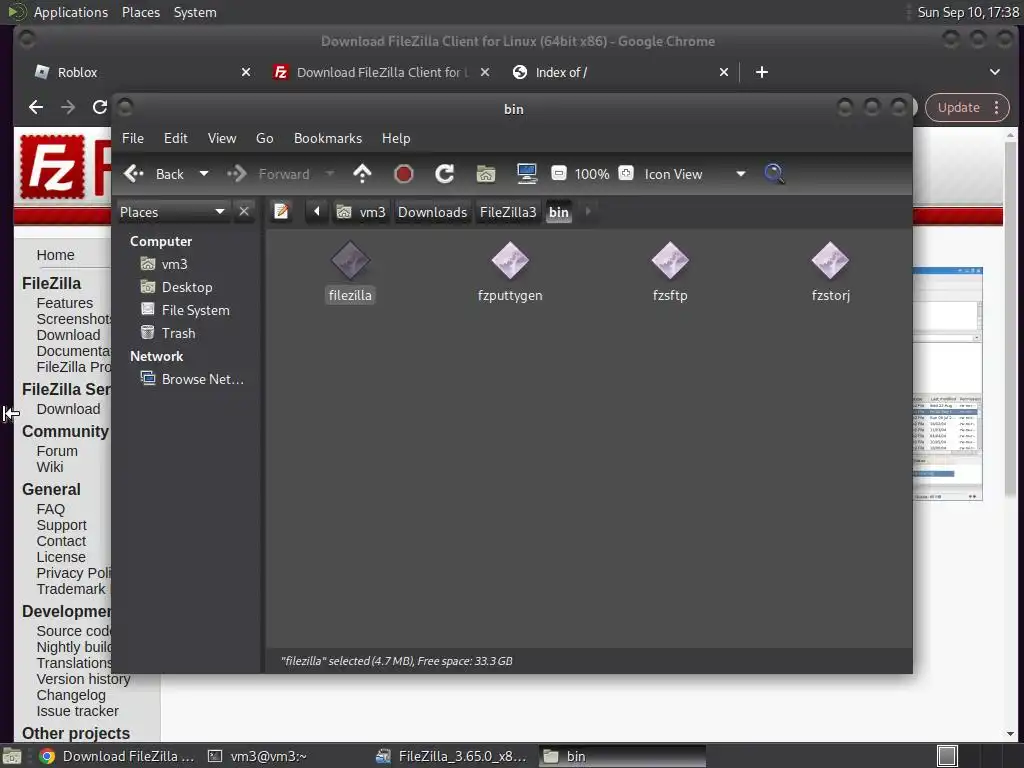The height and width of the screenshot is (768, 1024).
Task: Open Places sidebar selector dropdown
Action: pos(172,212)
